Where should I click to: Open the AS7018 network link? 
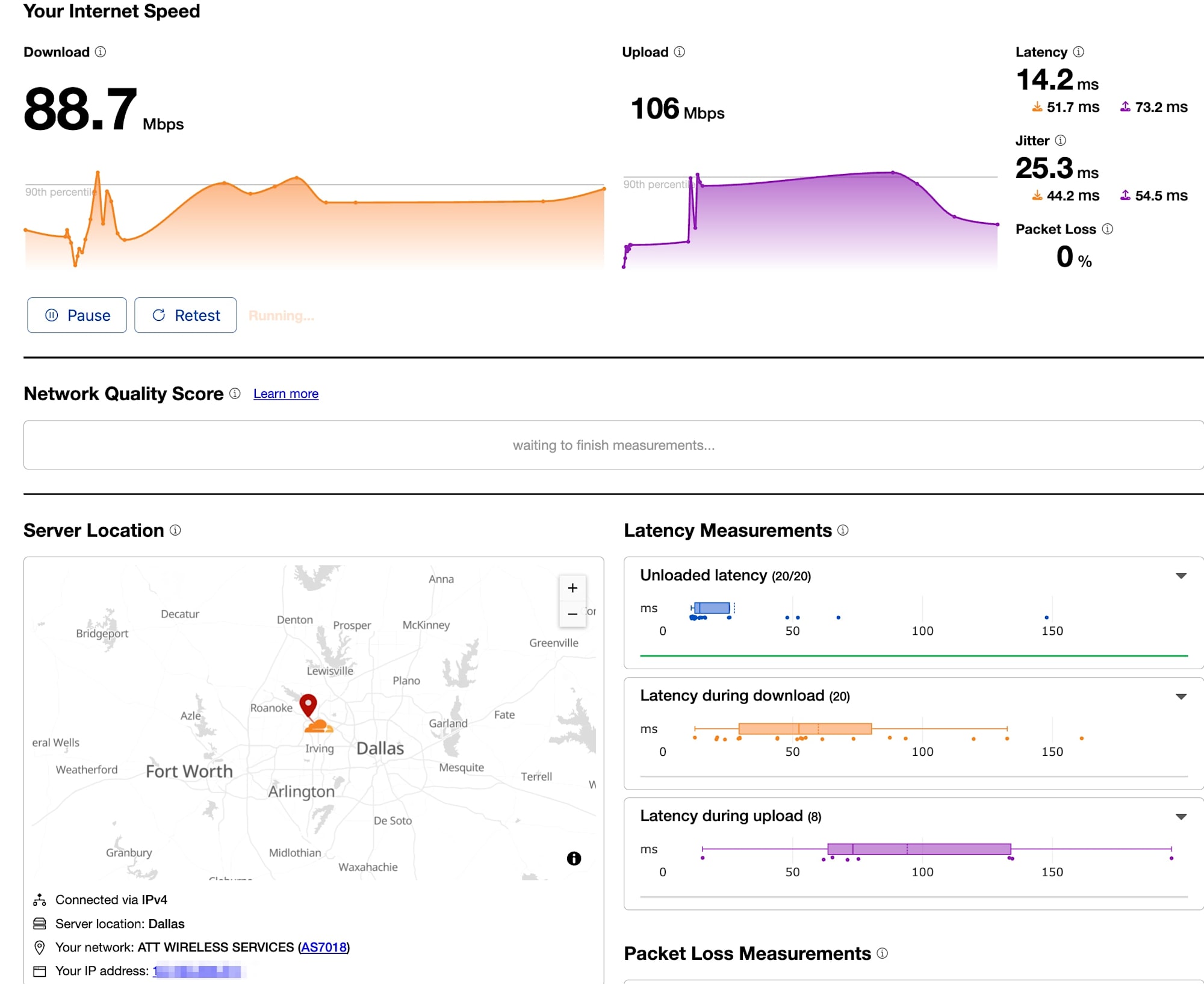point(323,947)
